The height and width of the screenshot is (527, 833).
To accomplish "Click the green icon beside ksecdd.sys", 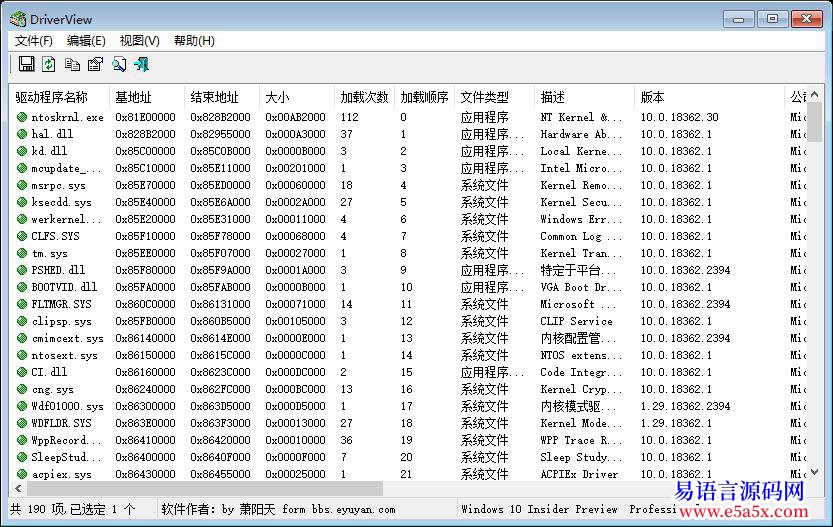I will [22, 202].
